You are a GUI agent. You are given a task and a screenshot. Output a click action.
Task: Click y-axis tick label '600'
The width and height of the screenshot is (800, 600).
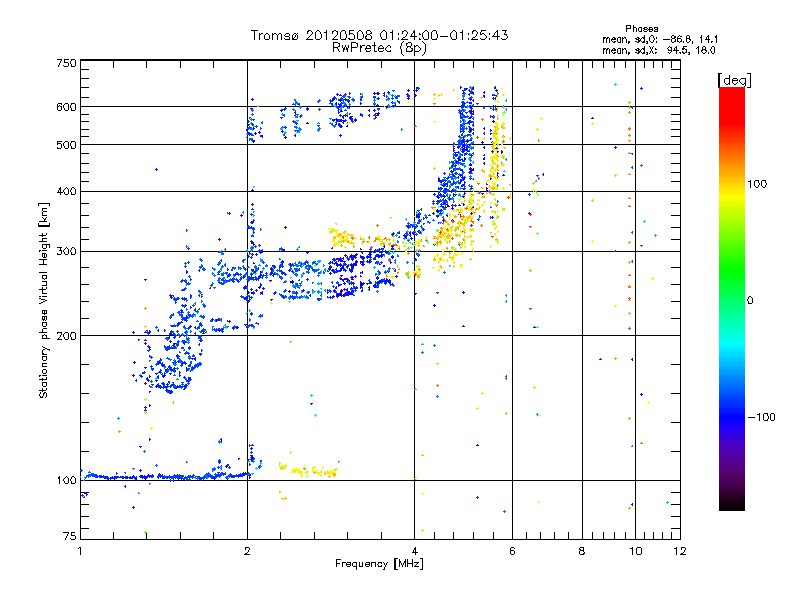66,107
